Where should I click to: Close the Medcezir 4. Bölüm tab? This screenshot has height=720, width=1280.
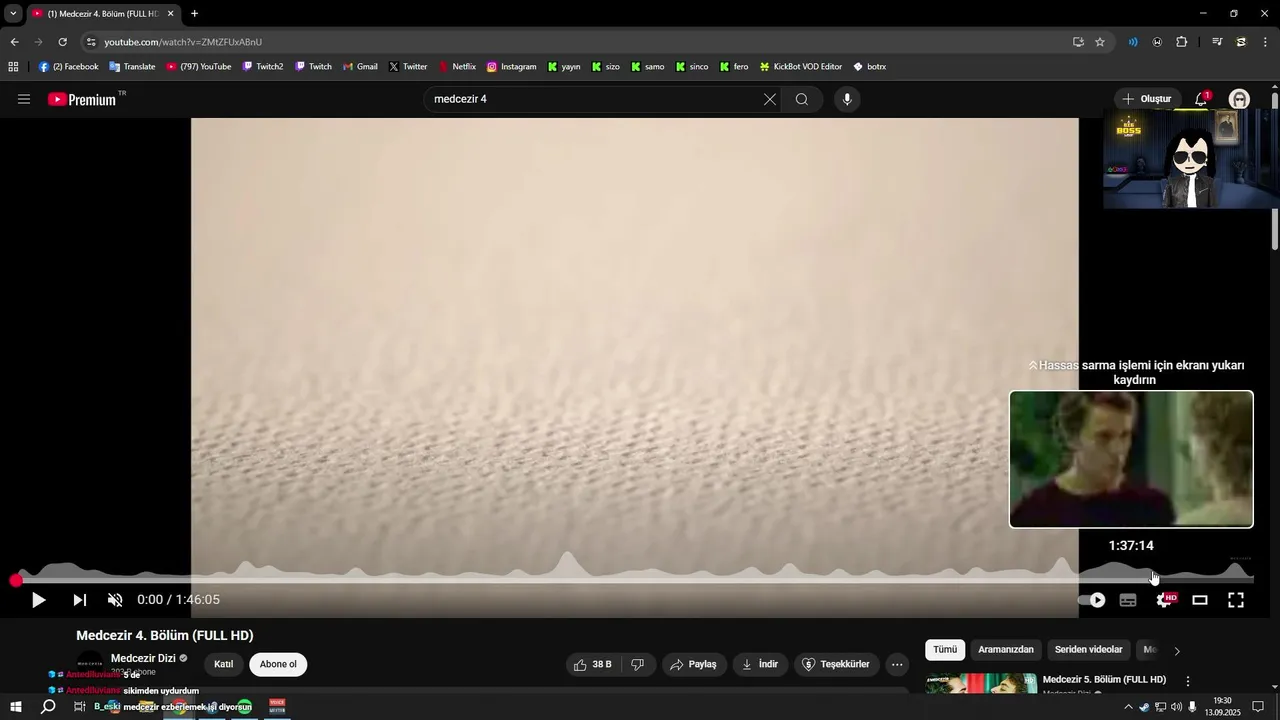(x=170, y=14)
